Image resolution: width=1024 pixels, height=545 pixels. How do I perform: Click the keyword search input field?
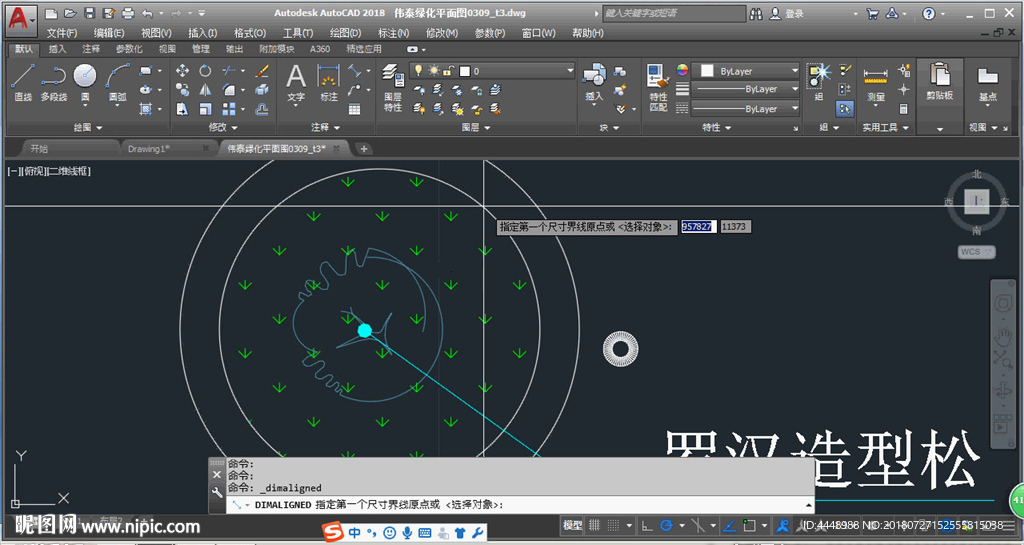coord(673,13)
